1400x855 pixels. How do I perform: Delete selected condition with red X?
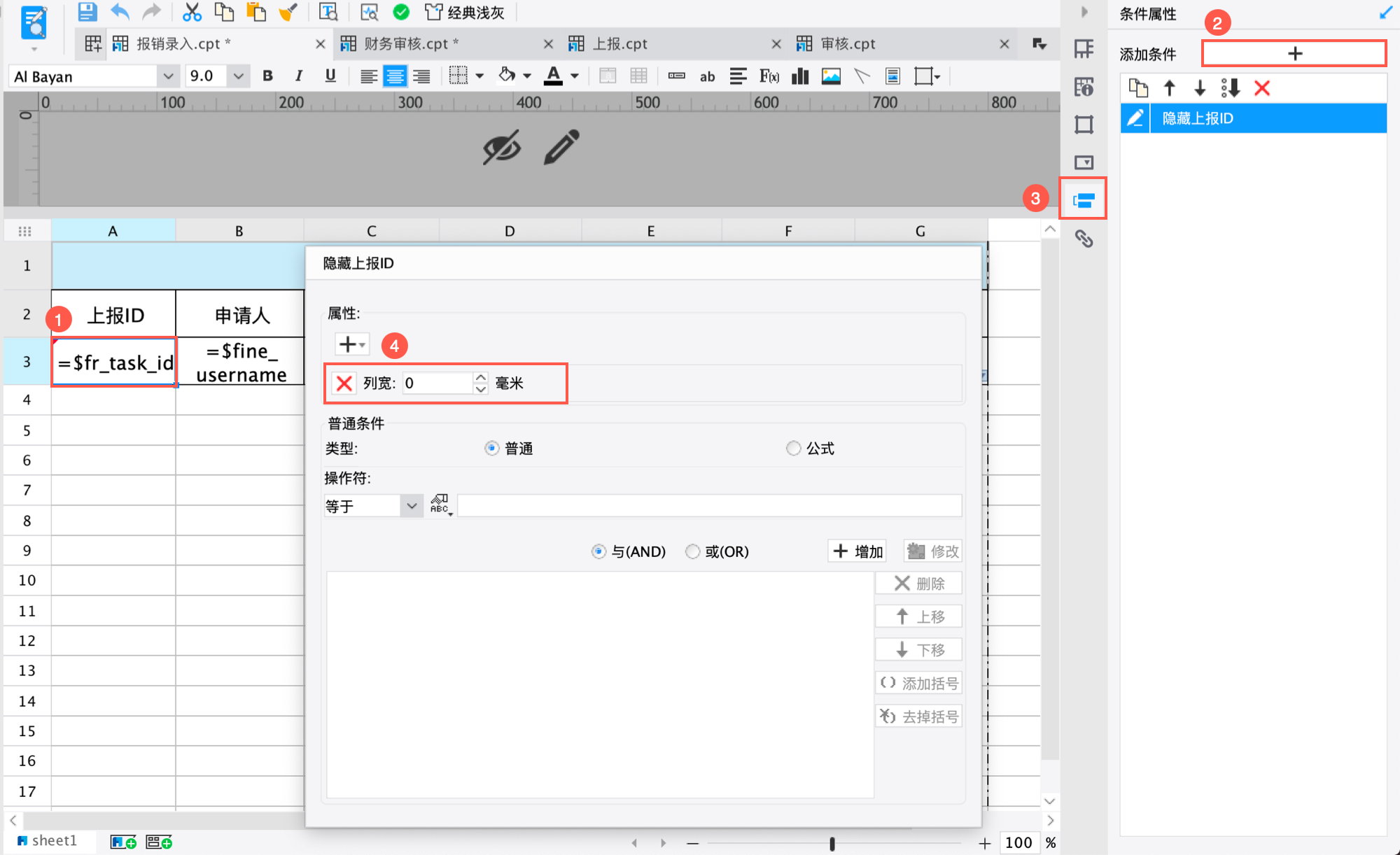[x=1261, y=88]
